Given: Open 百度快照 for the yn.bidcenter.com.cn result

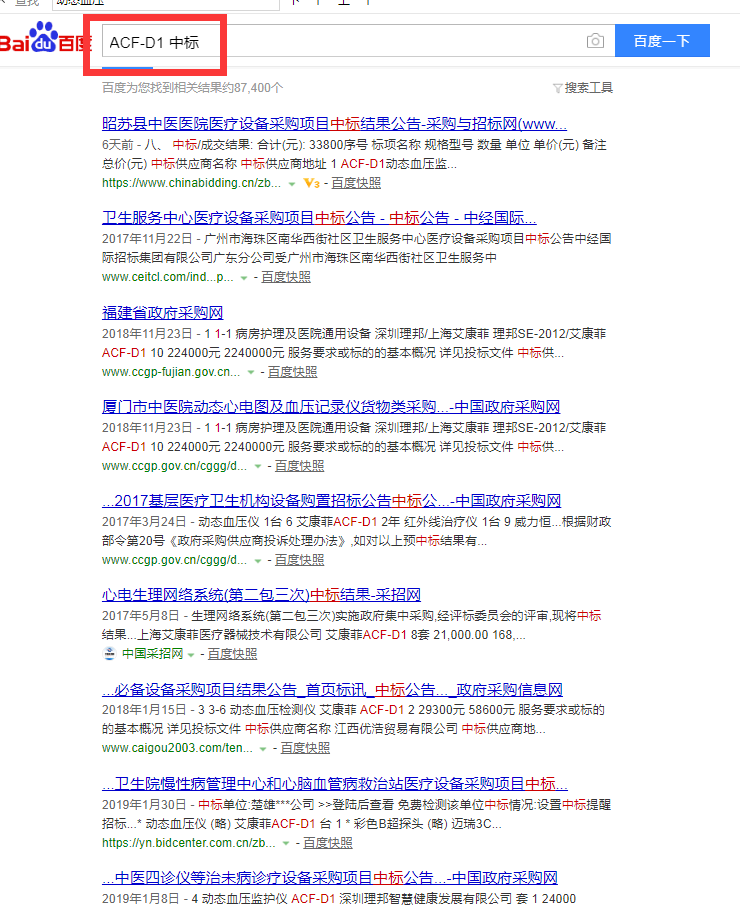Looking at the screenshot, I should 327,843.
